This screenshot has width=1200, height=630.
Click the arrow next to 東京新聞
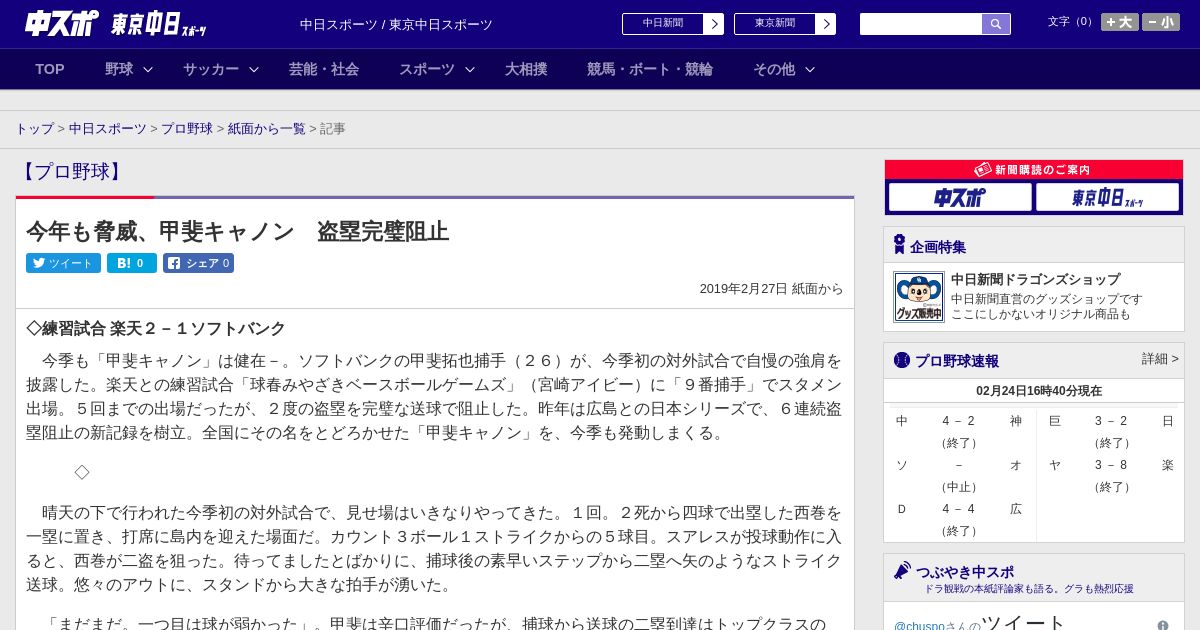point(826,24)
